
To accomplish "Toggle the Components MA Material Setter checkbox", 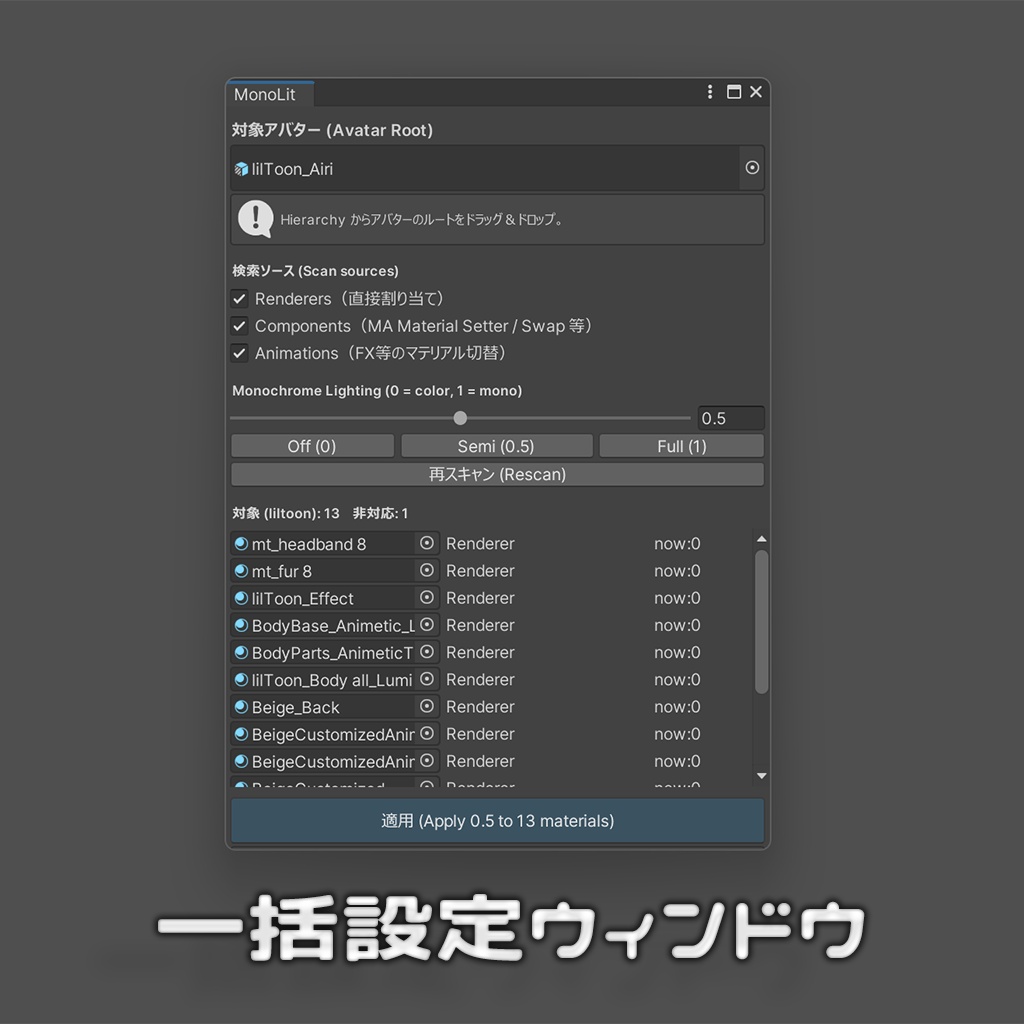I will tap(240, 326).
